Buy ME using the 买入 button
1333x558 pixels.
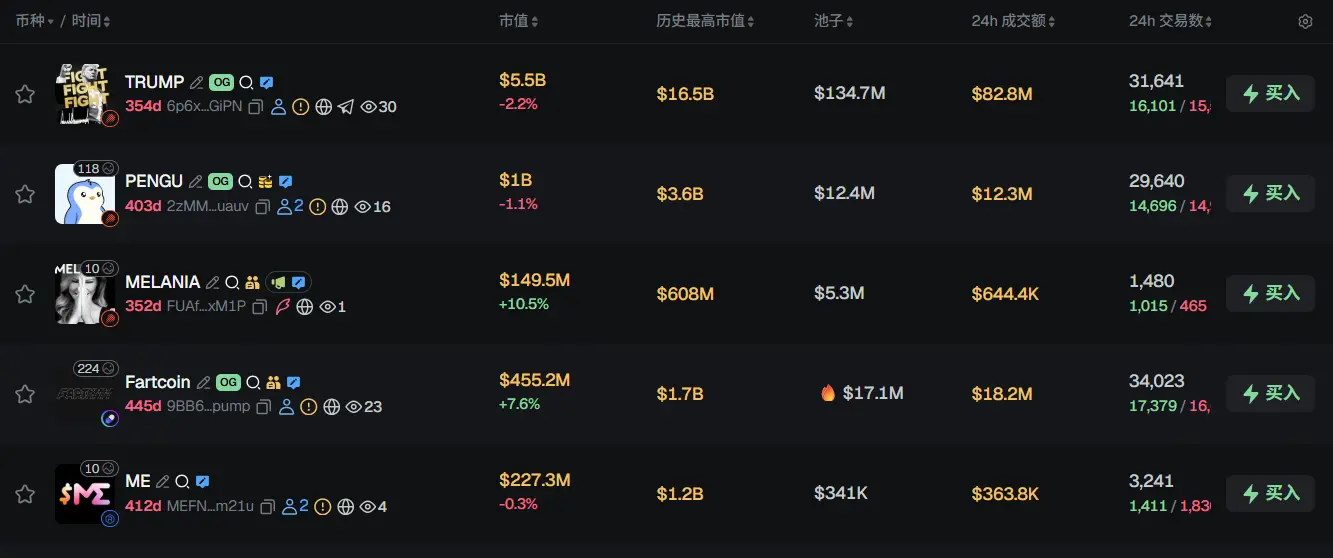point(1270,494)
